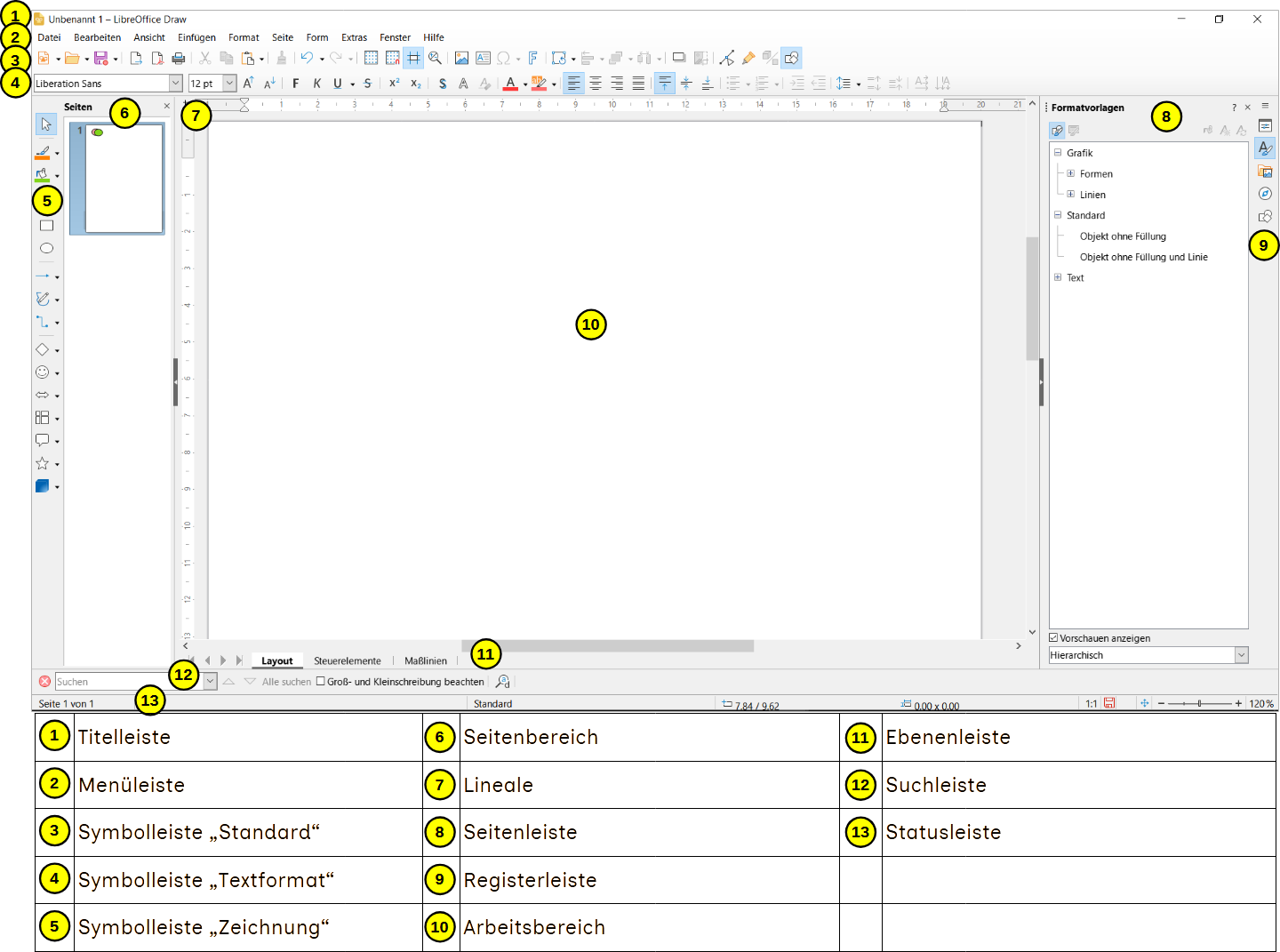
Task: Toggle Superscript formatting
Action: click(x=395, y=84)
